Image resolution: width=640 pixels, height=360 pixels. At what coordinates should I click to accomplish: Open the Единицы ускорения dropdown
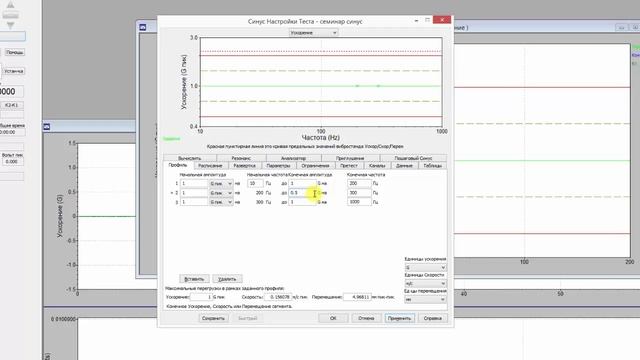(x=425, y=267)
